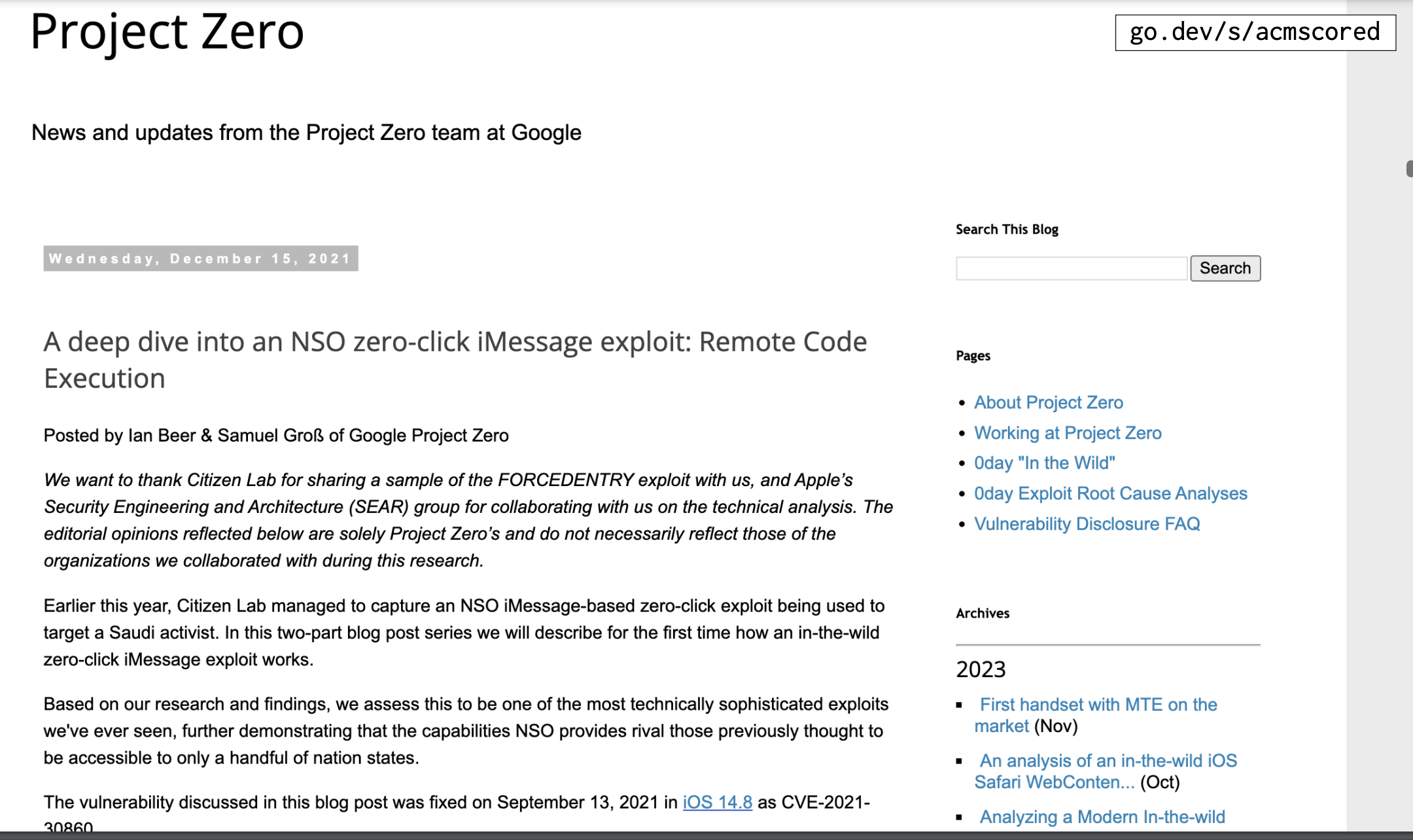Follow the iOS 14.8 link
Image resolution: width=1413 pixels, height=840 pixels.
coord(717,802)
